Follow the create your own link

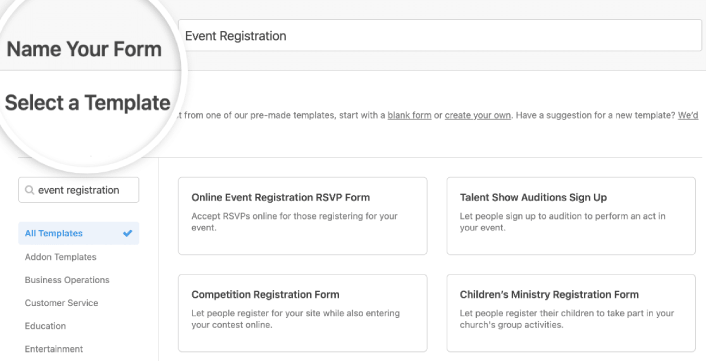[478, 115]
